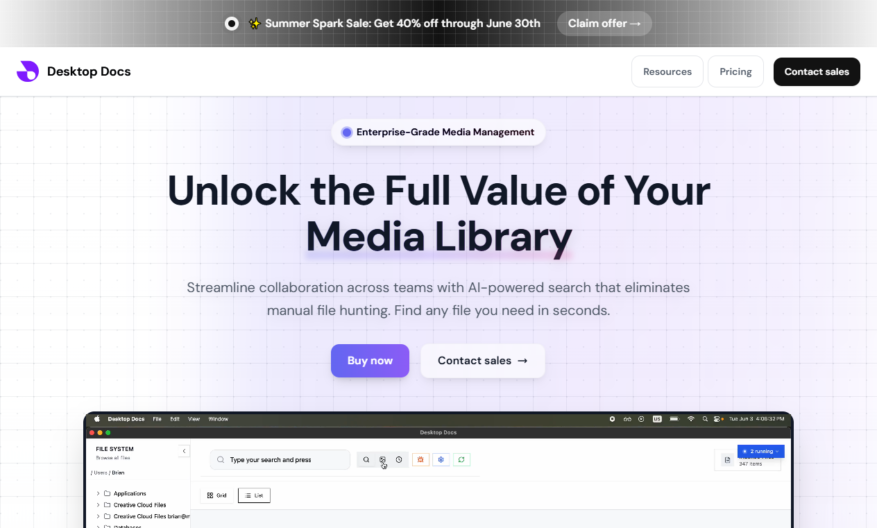Open the Edit menu
This screenshot has height=528, width=877.
click(x=175, y=418)
